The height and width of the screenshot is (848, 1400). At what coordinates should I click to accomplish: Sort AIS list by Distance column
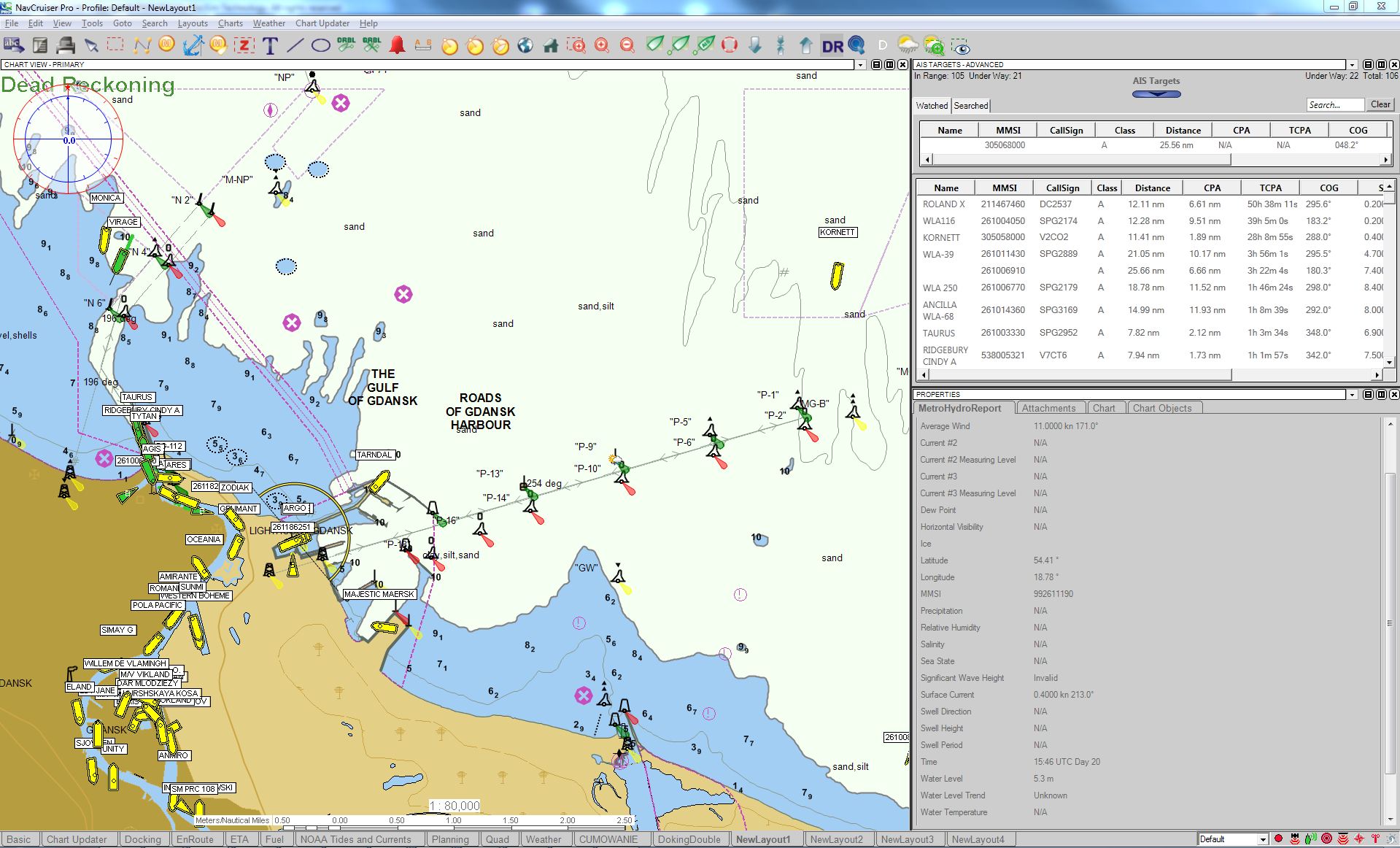(1153, 188)
